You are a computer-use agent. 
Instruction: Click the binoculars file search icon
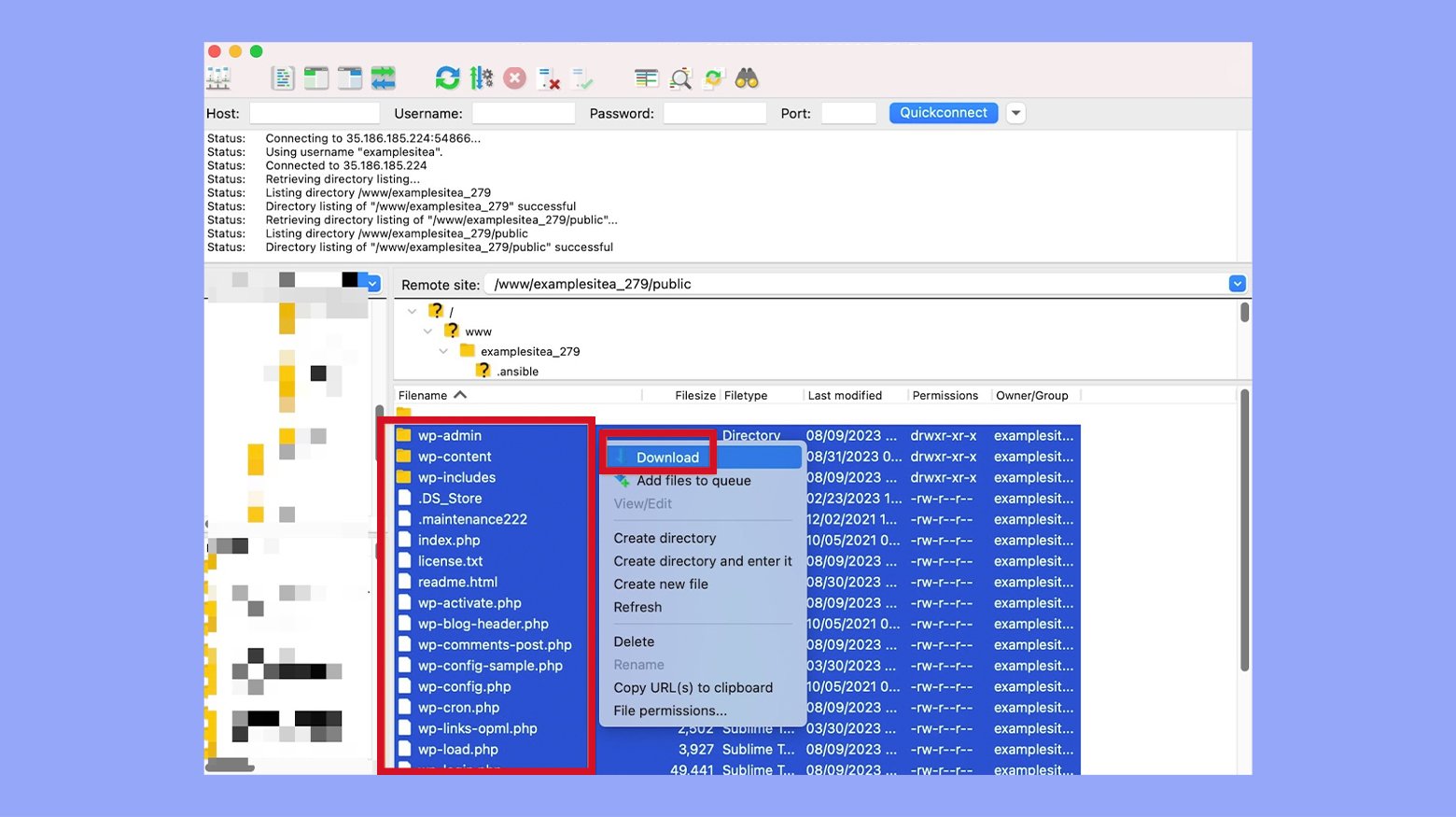747,78
